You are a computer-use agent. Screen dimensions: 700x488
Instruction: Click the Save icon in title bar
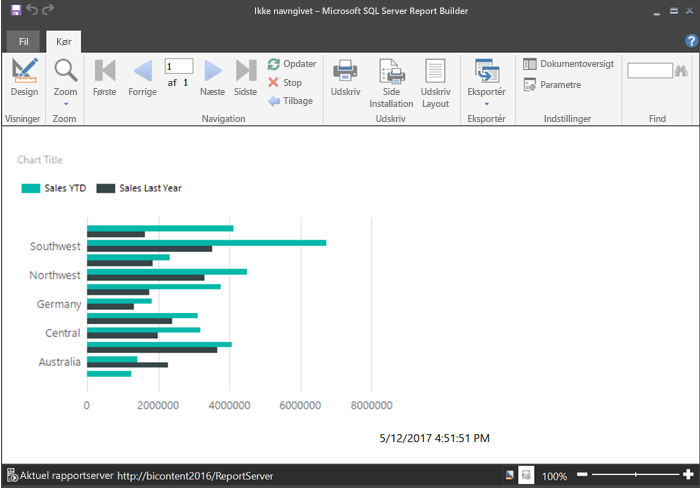tap(16, 10)
